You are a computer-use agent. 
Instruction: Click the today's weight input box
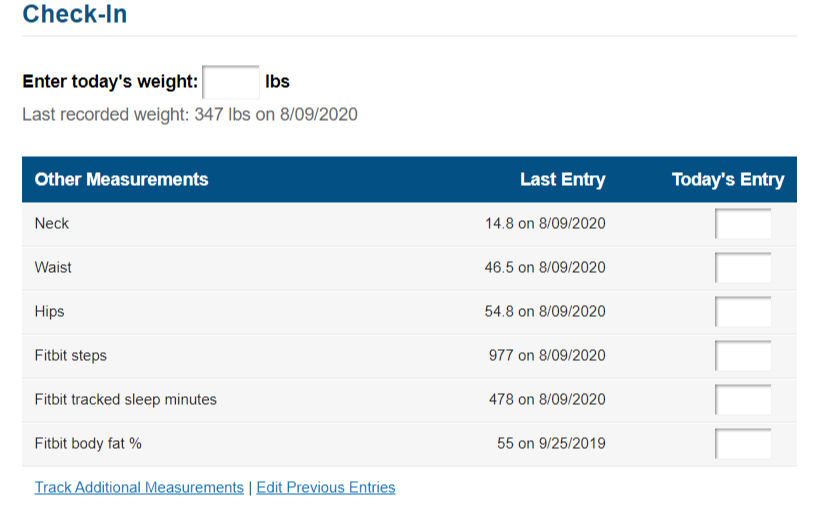(x=231, y=82)
